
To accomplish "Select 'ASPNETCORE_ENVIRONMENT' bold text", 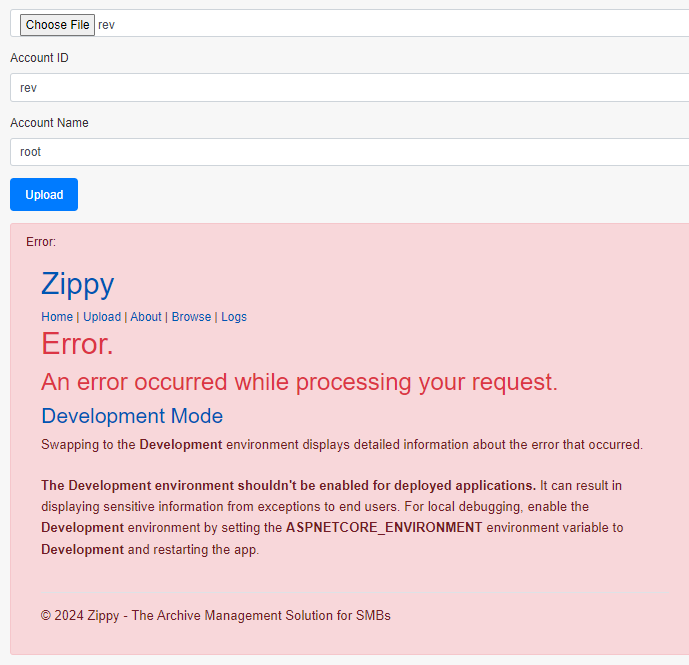I will point(384,527).
